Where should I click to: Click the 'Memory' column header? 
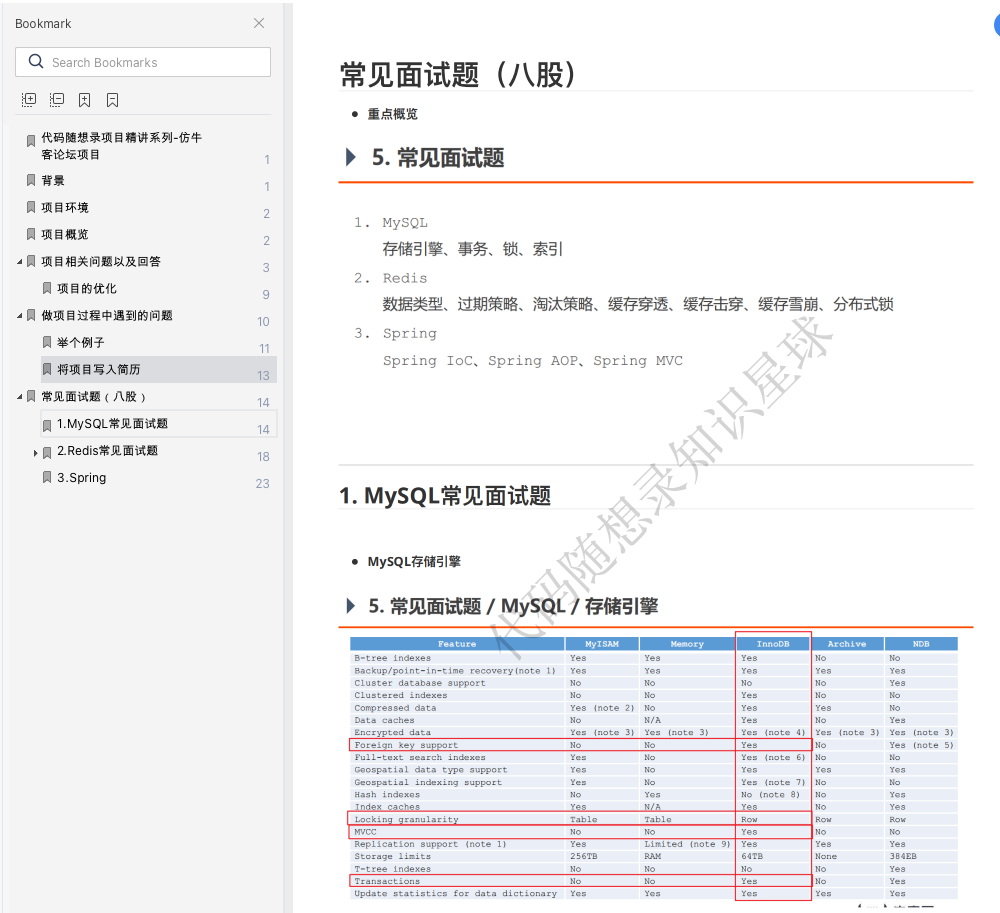[687, 644]
